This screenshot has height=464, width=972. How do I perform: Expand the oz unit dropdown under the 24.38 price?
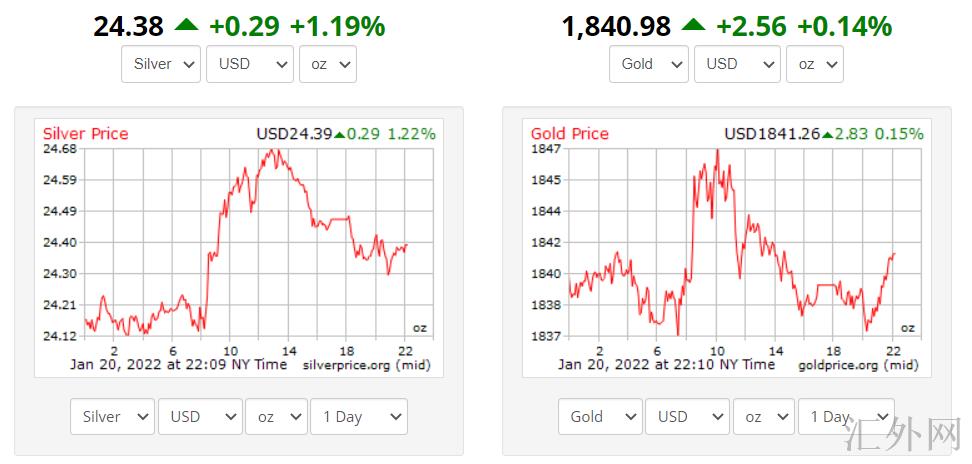327,64
